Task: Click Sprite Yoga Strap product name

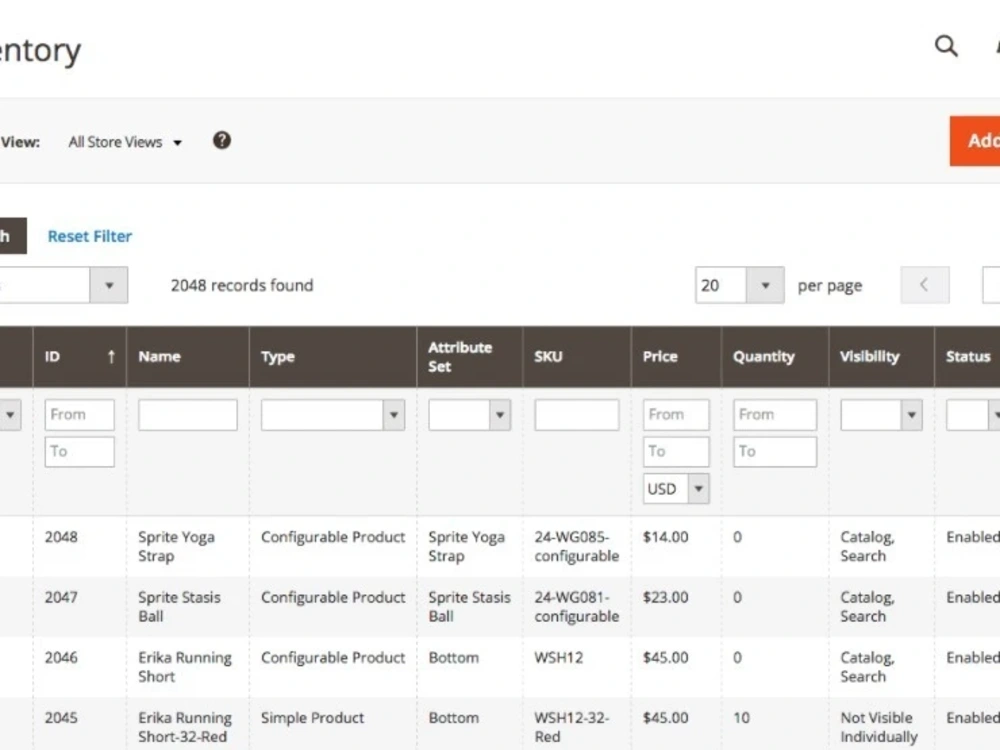Action: click(177, 547)
